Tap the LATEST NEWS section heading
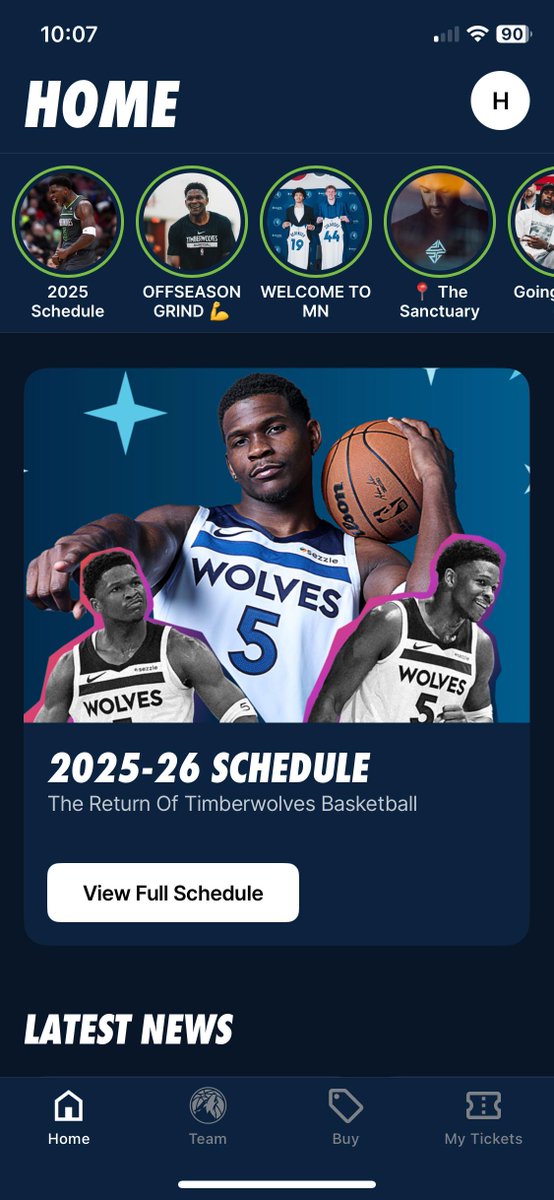 click(x=129, y=1030)
